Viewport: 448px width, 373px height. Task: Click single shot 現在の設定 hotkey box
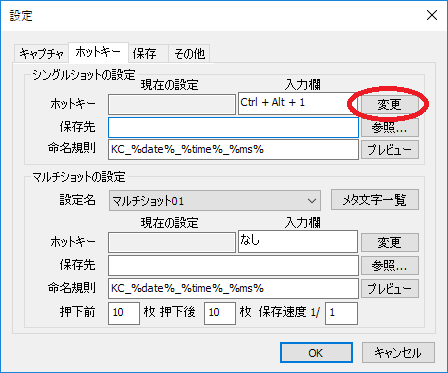[x=172, y=105]
